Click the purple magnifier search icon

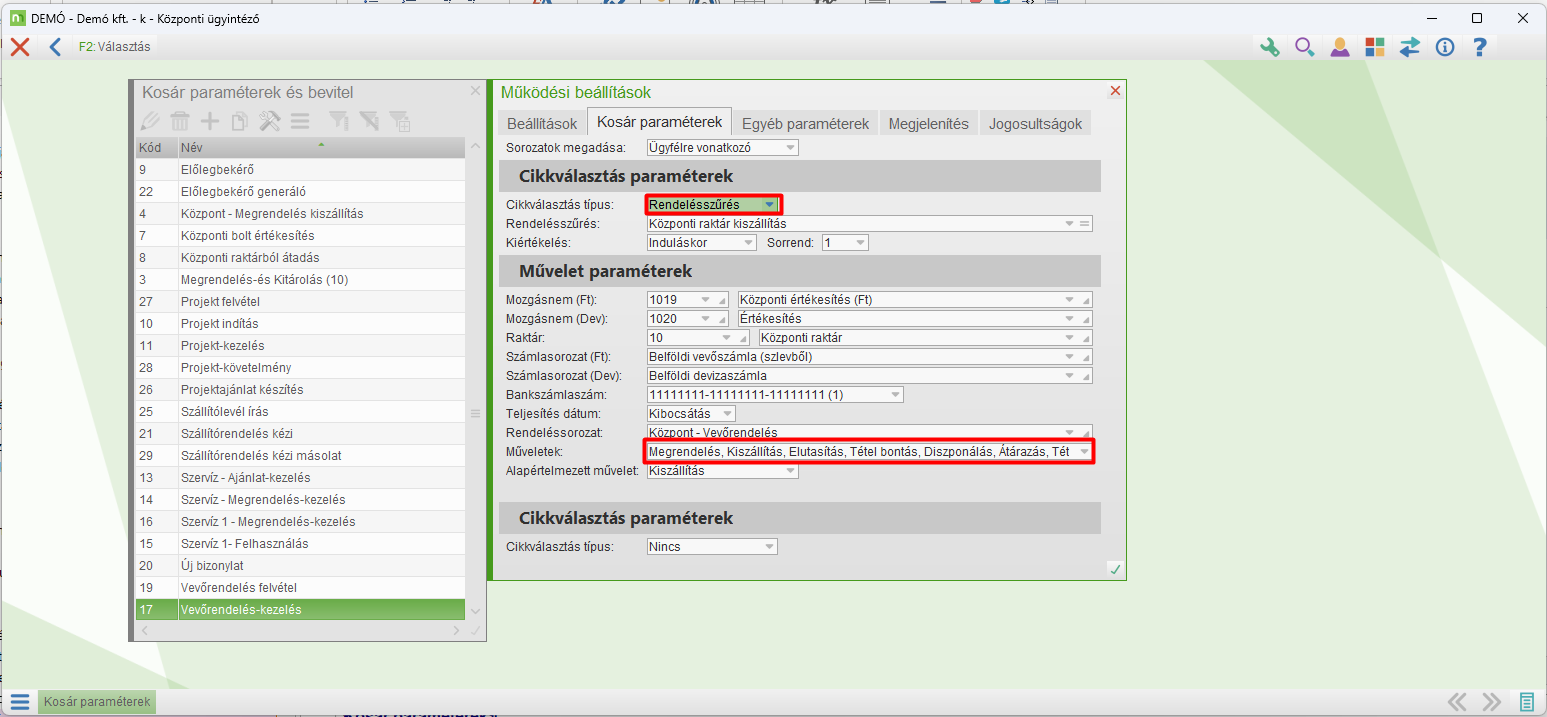1305,46
